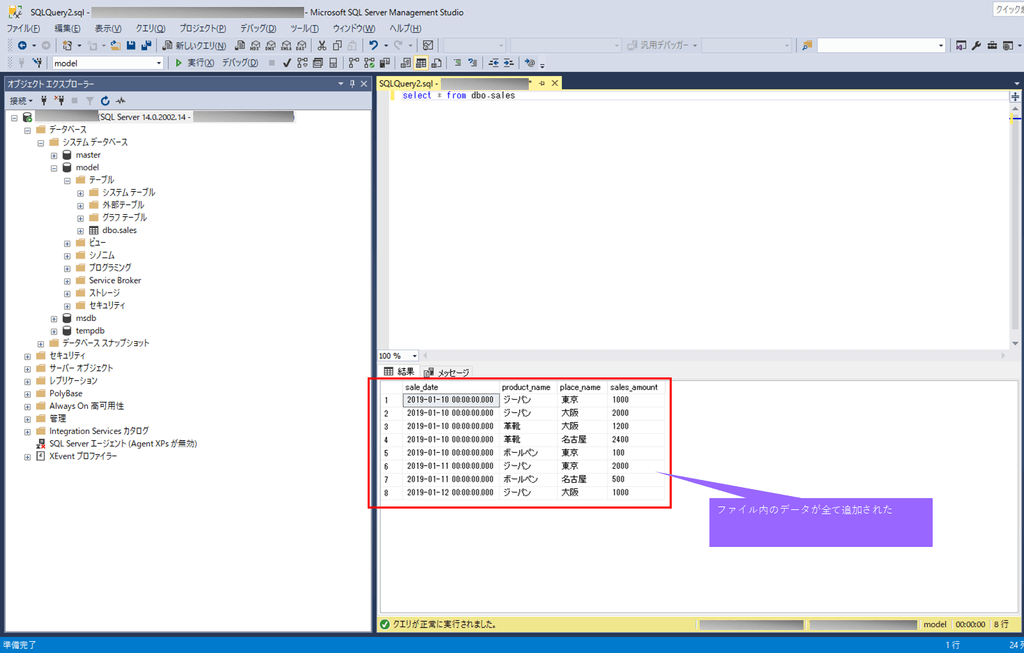
Task: Pin the Object Explorer panel with pushpin
Action: 352,84
